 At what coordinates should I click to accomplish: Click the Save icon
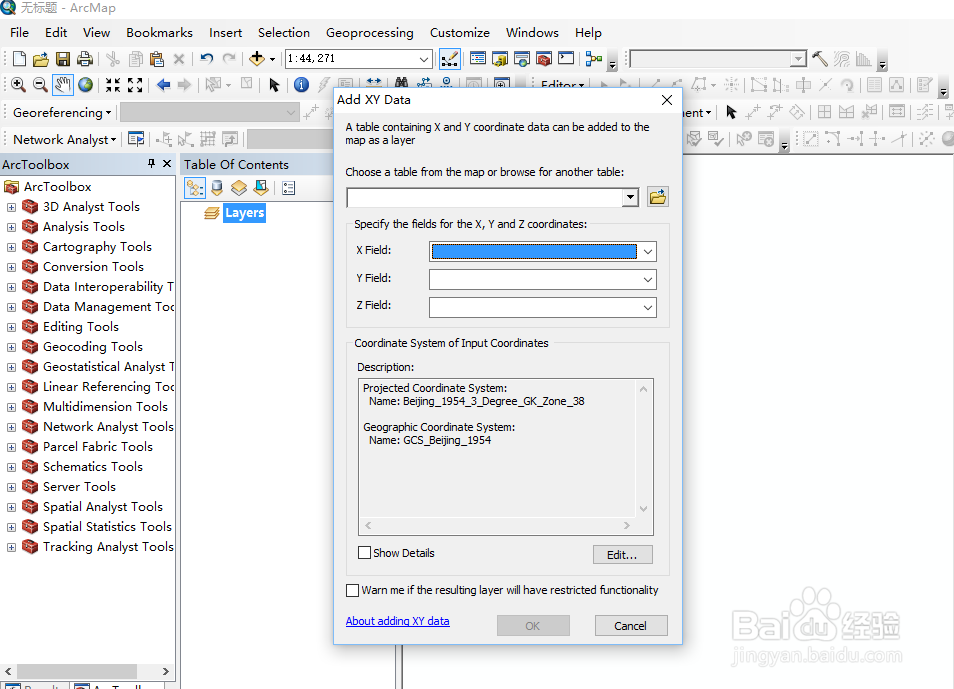pyautogui.click(x=63, y=59)
